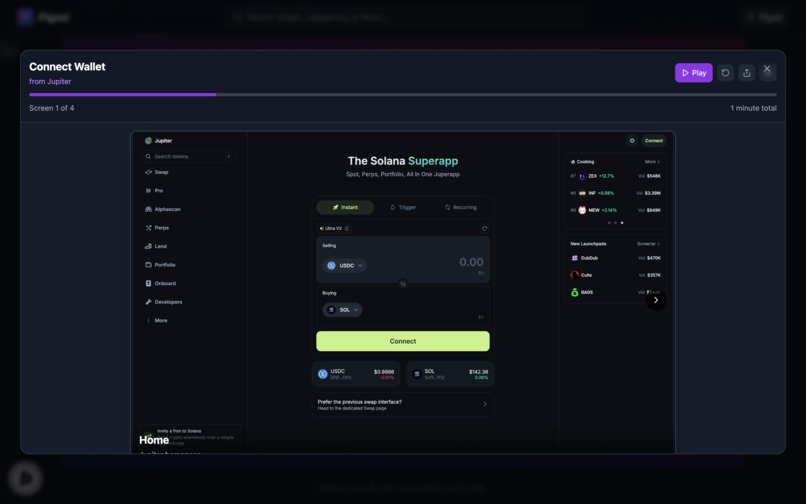Screen dimensions: 806x504
Task: Open the Screener link in New Launchpads
Action: pyautogui.click(x=648, y=244)
